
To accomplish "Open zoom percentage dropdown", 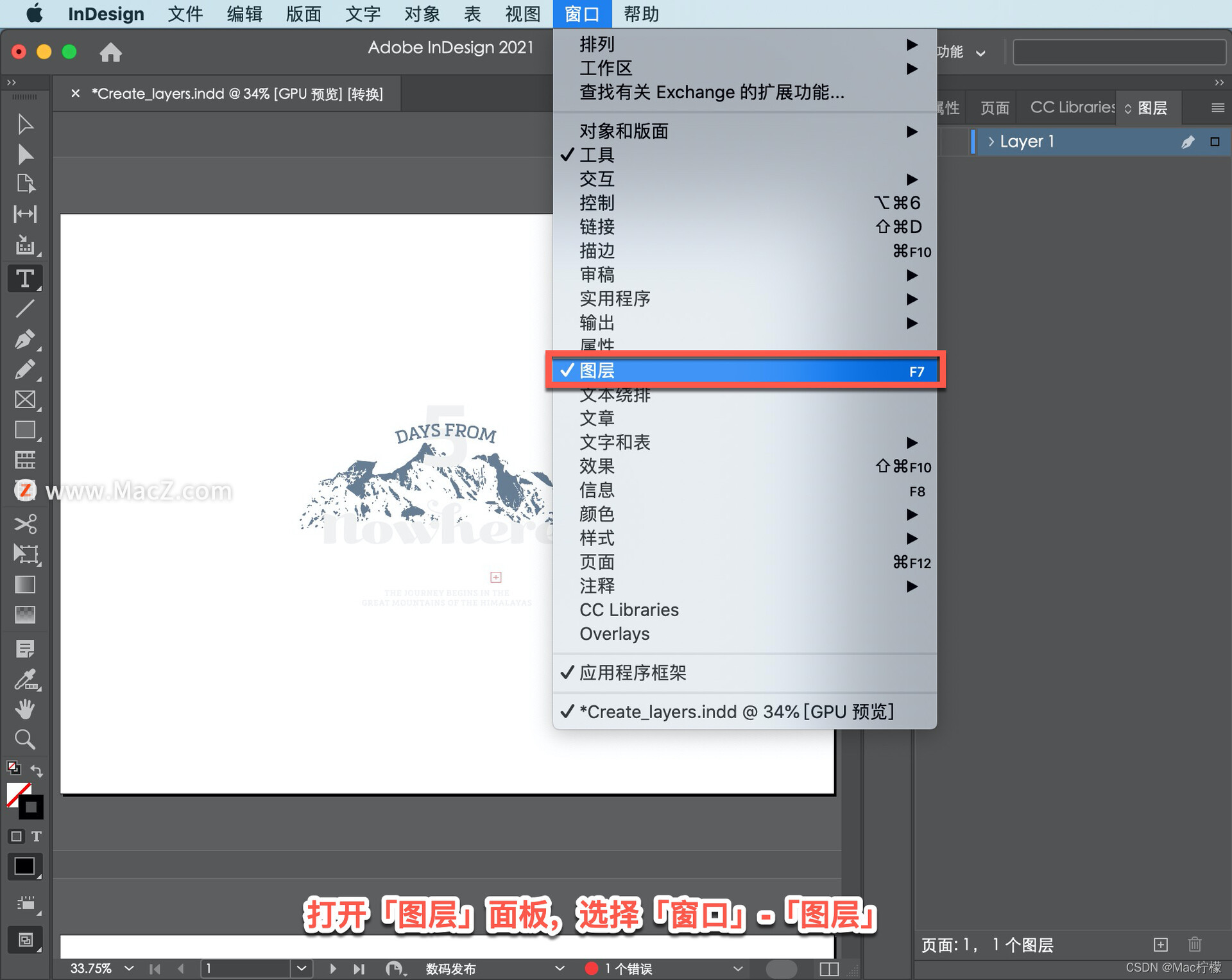I will click(129, 968).
